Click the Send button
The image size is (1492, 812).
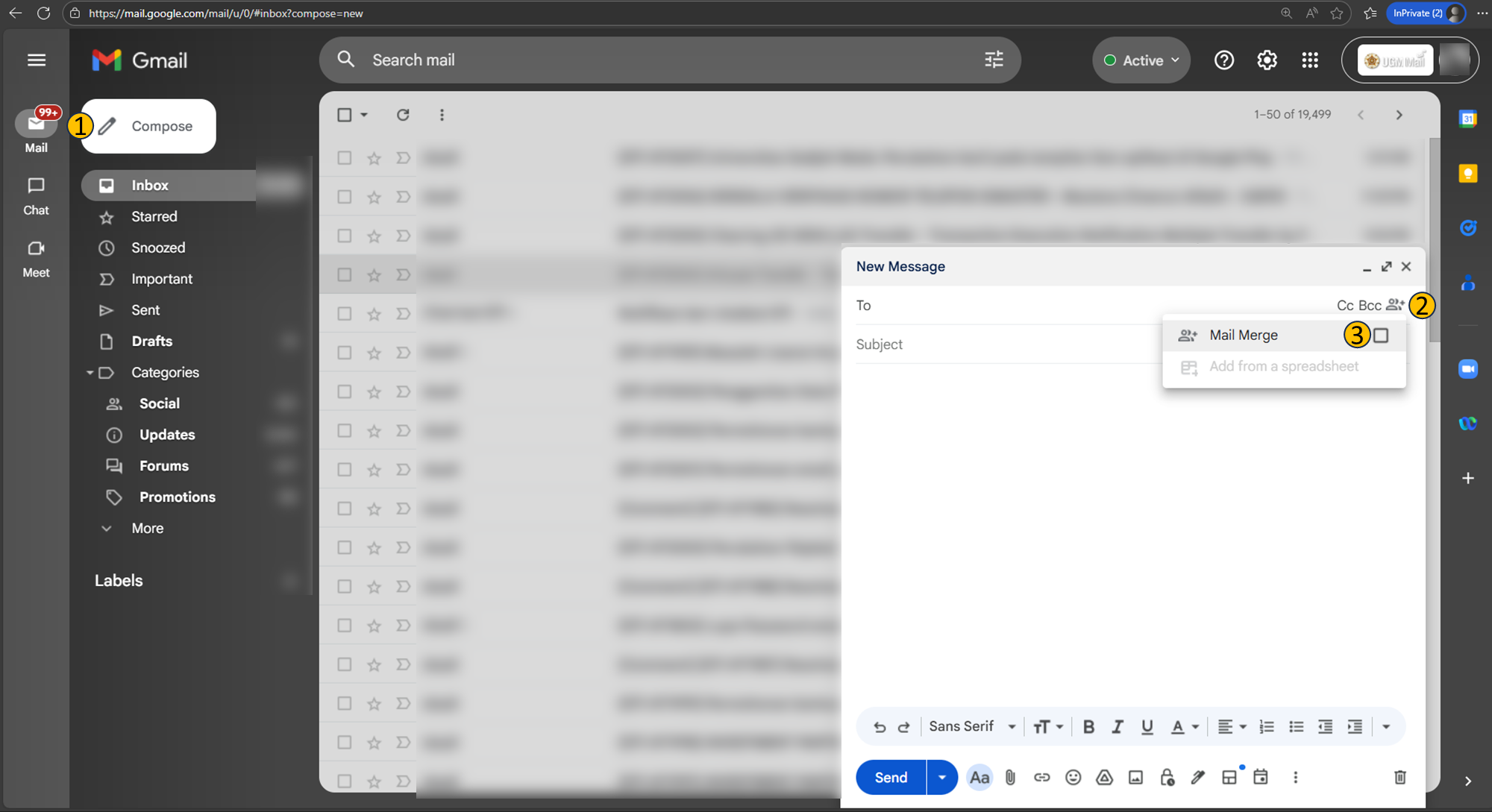coord(891,778)
